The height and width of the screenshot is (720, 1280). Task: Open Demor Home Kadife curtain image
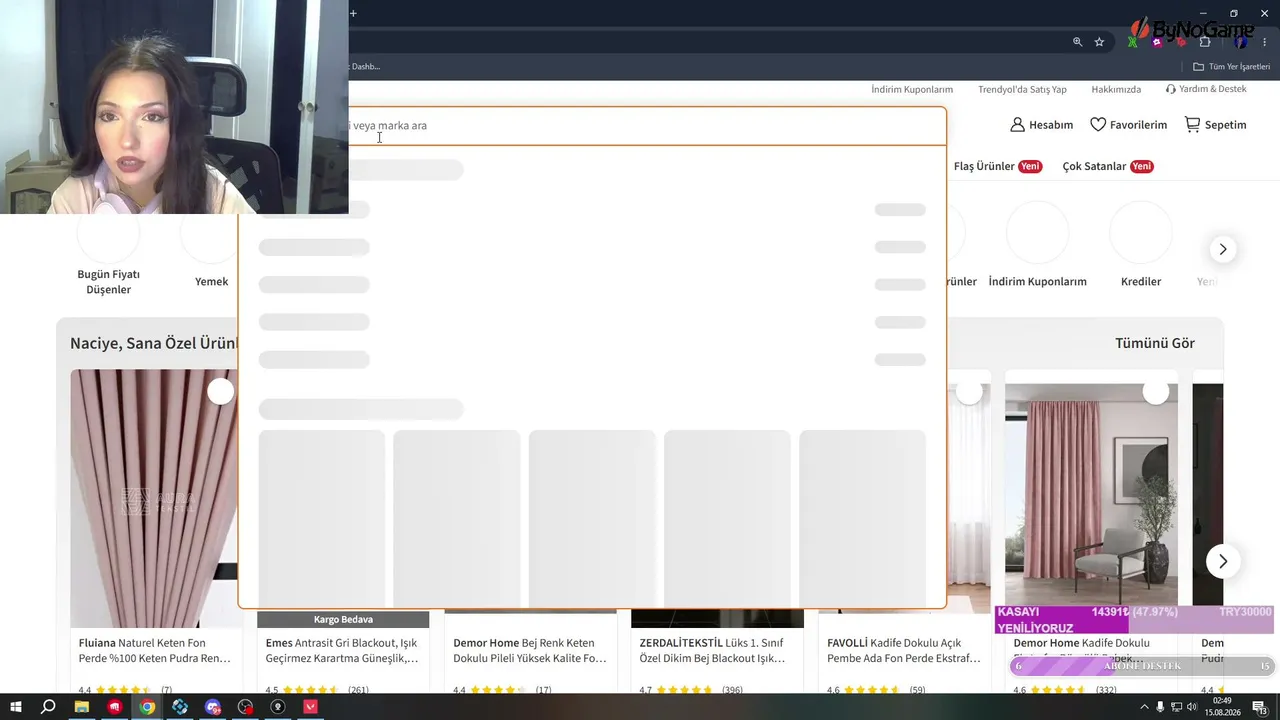click(1091, 494)
